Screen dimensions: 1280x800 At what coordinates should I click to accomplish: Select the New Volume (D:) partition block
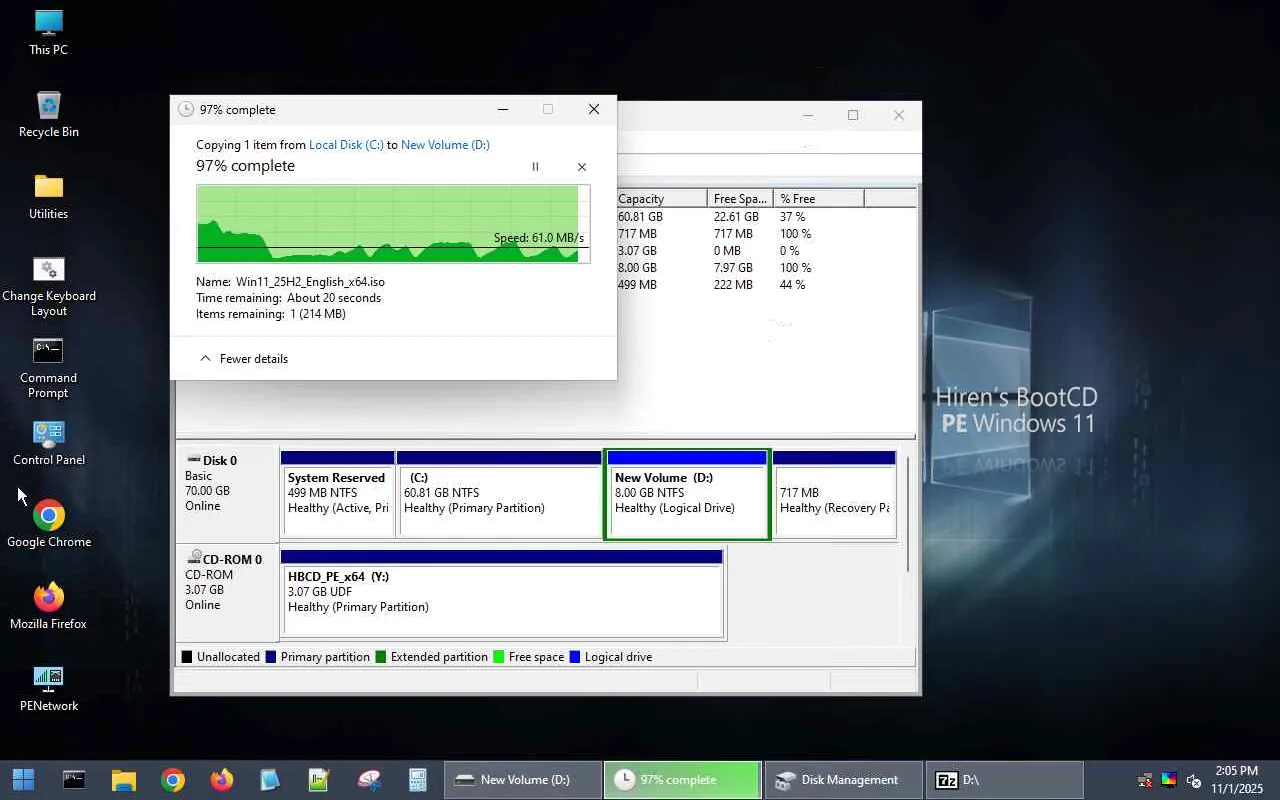point(687,494)
